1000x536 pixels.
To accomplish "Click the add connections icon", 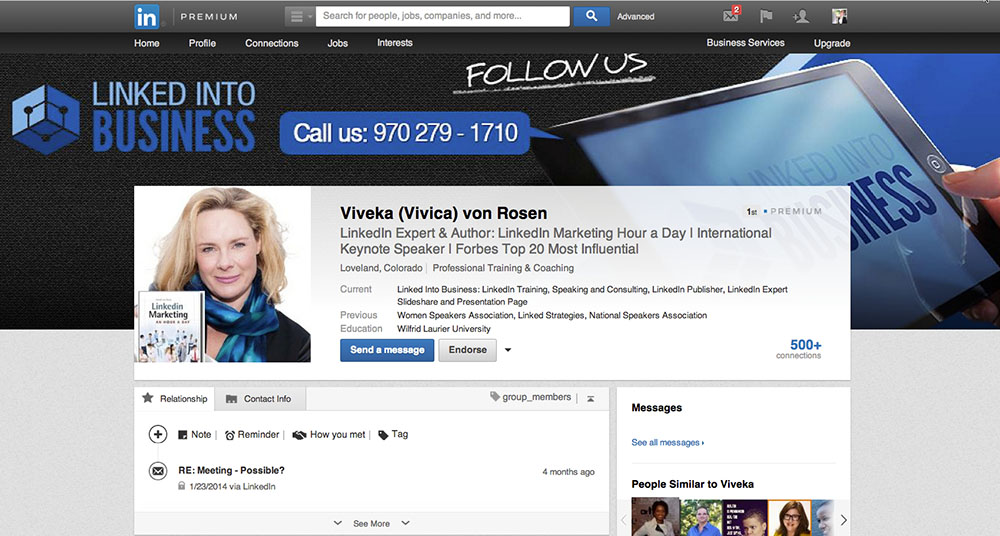I will coord(801,17).
